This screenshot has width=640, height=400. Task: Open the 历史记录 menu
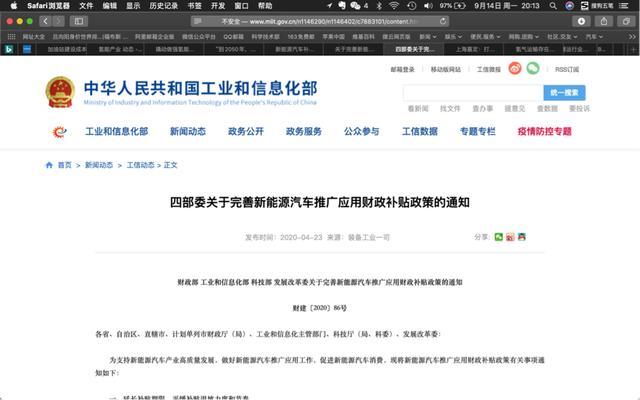coord(164,6)
